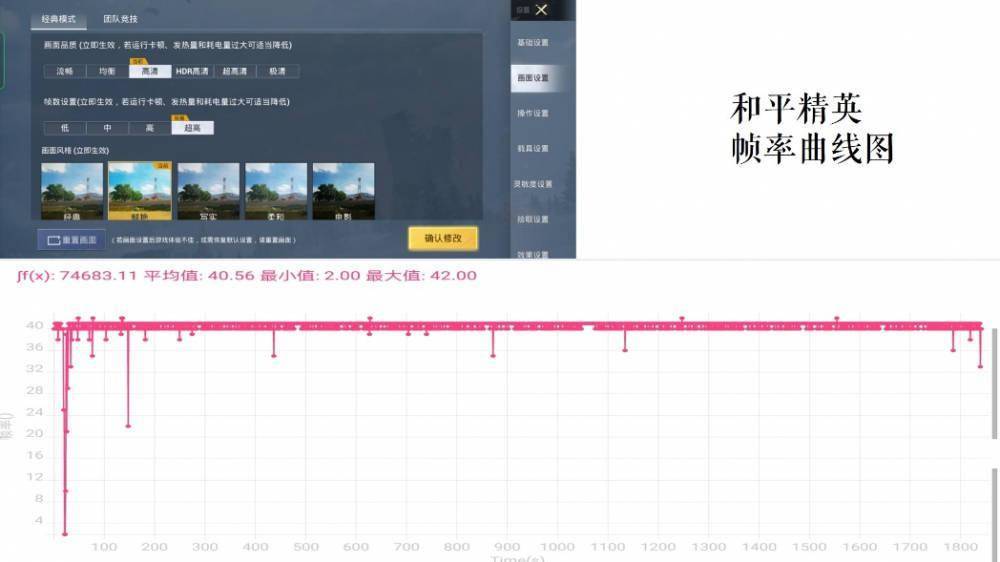Click the 重置画面 reset button
Image resolution: width=1000 pixels, height=562 pixels.
point(71,240)
